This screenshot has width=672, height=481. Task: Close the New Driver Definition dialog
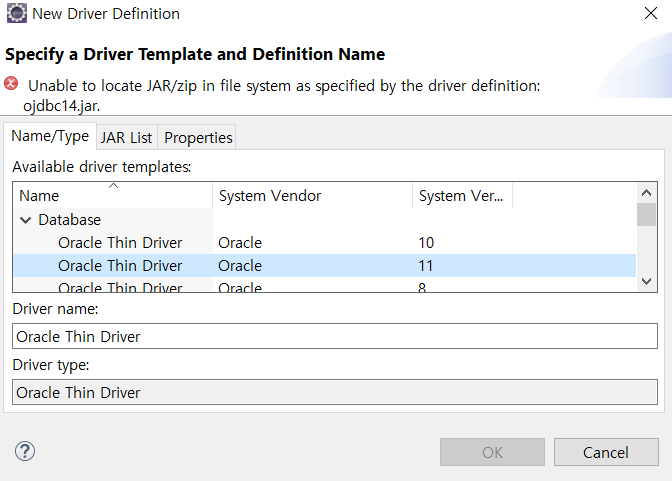(x=651, y=13)
